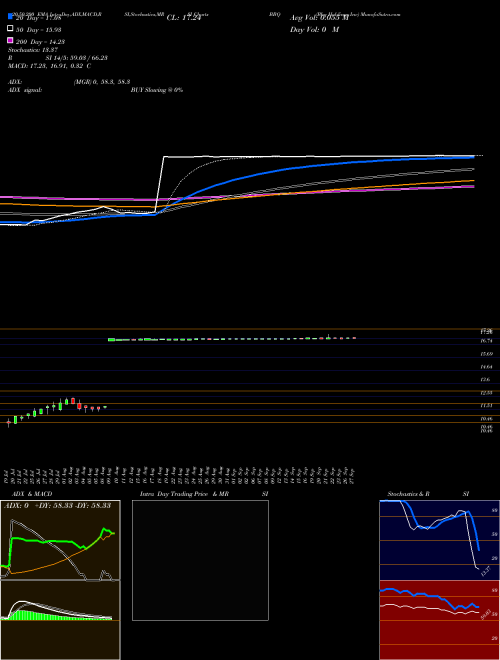500x660 pixels.
Task: Click the 11.51 price axis label
Action: coord(487,405)
